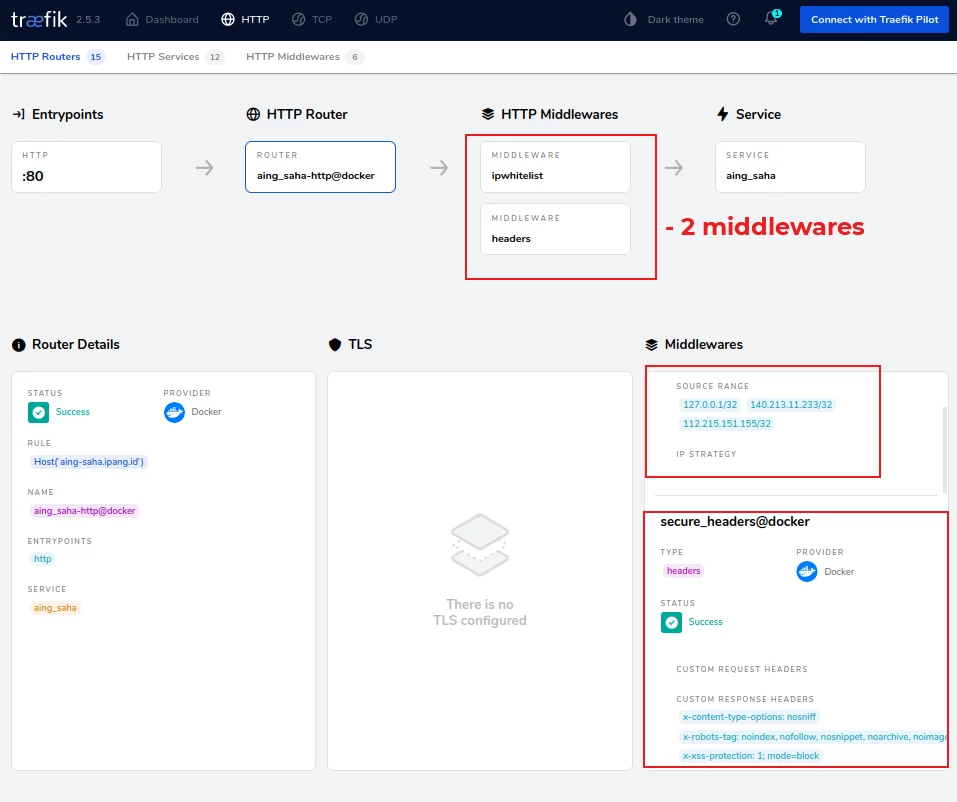This screenshot has height=802, width=957.
Task: Open the Dashboard home icon
Action: click(132, 20)
